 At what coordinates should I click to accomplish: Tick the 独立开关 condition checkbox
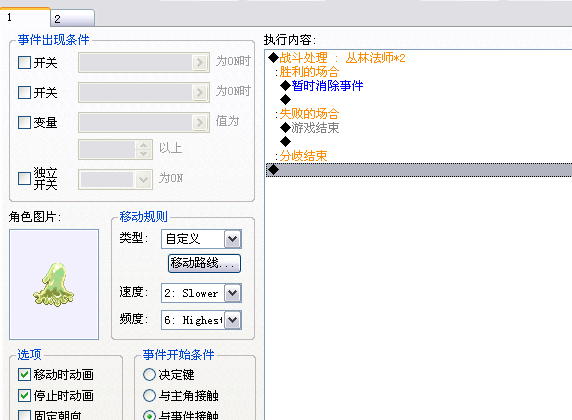[x=24, y=178]
